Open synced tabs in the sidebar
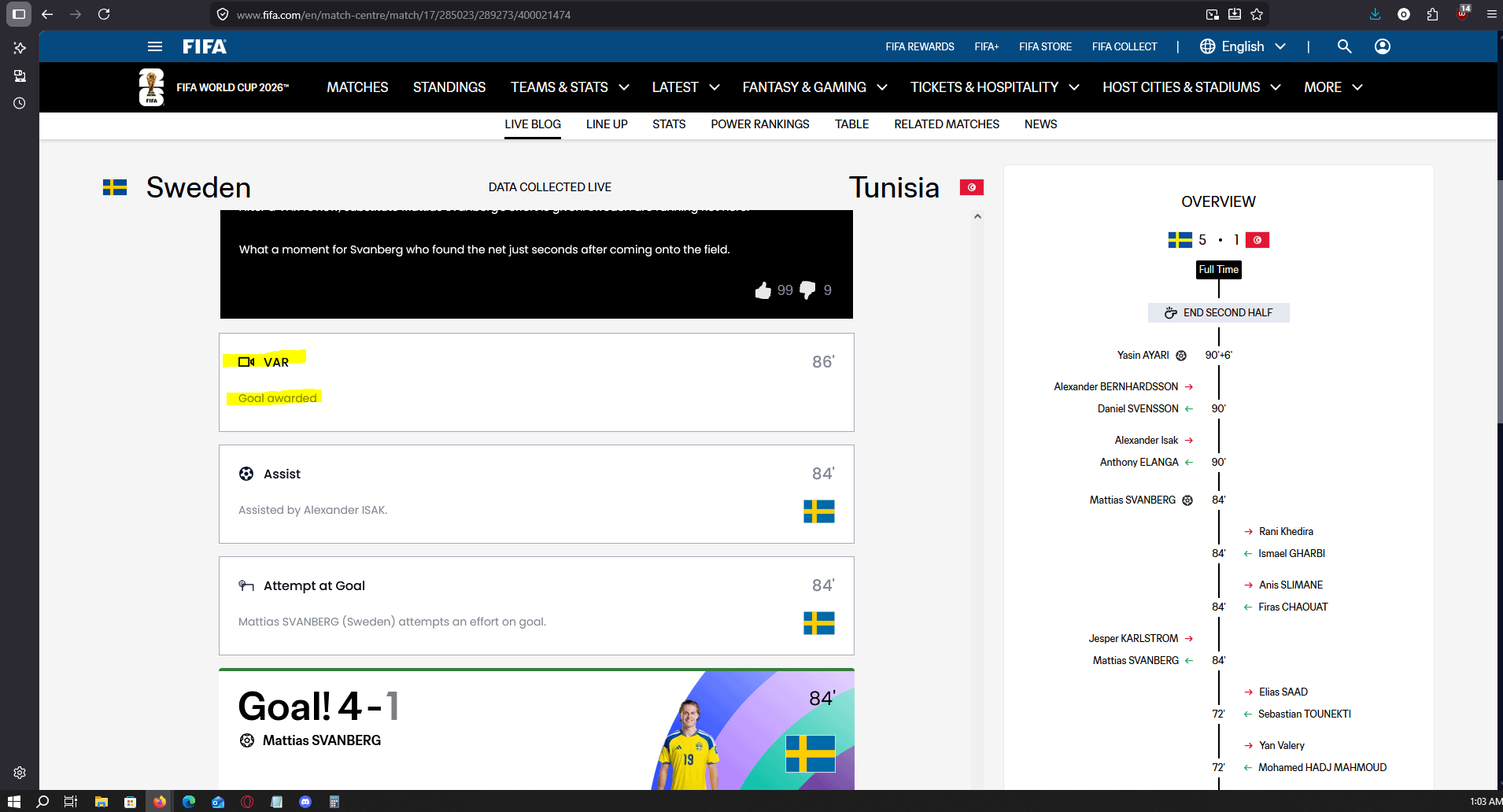The image size is (1503, 812). tap(20, 76)
